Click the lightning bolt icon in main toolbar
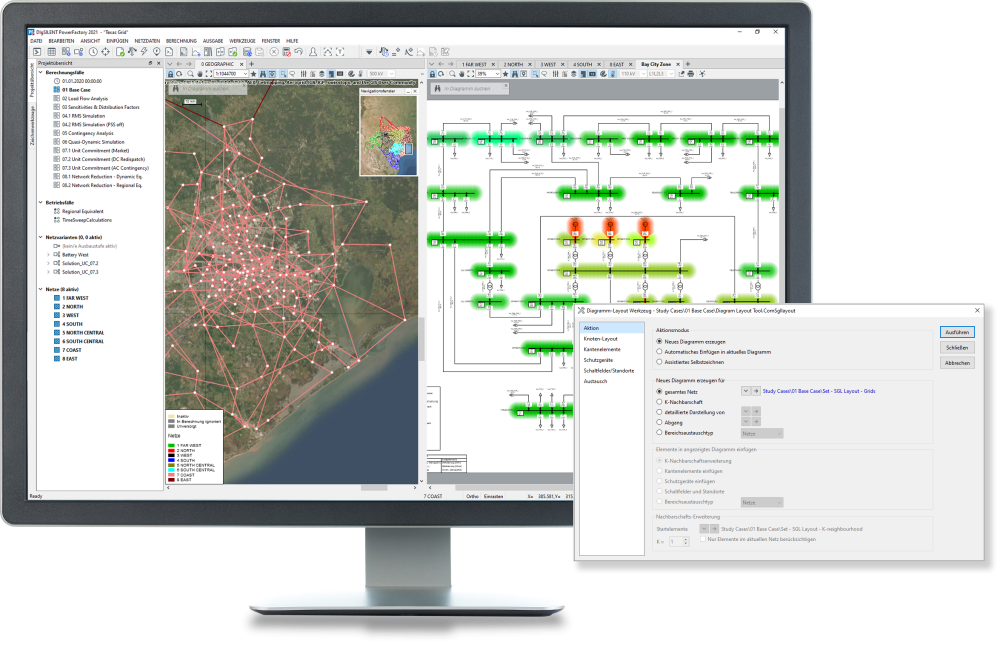 click(144, 52)
